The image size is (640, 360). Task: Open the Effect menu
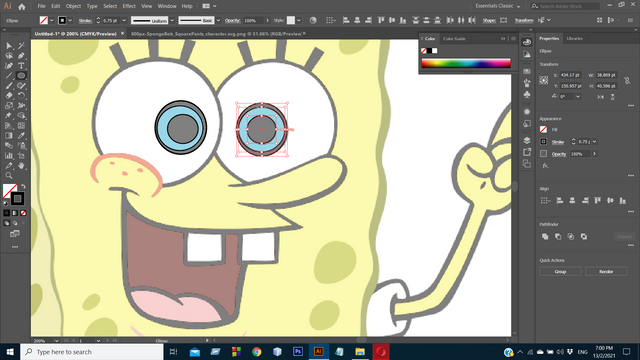129,6
